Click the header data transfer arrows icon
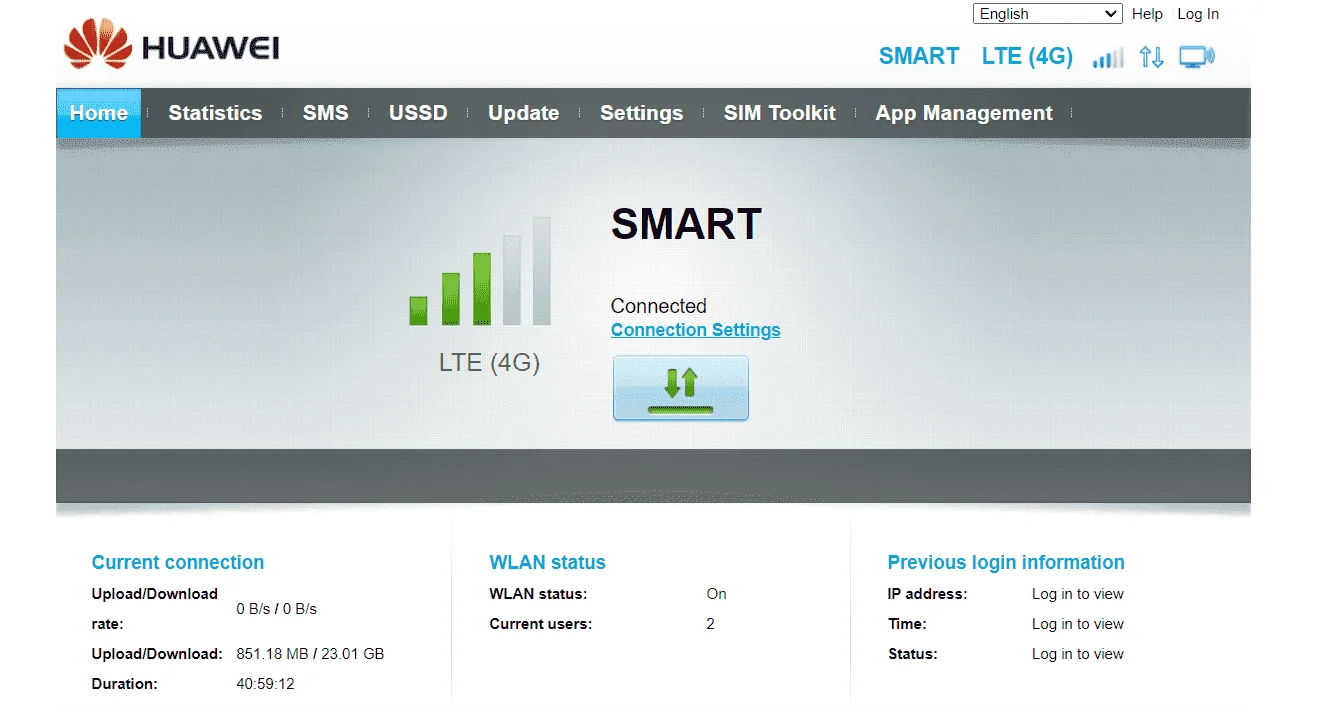 pyautogui.click(x=1151, y=57)
